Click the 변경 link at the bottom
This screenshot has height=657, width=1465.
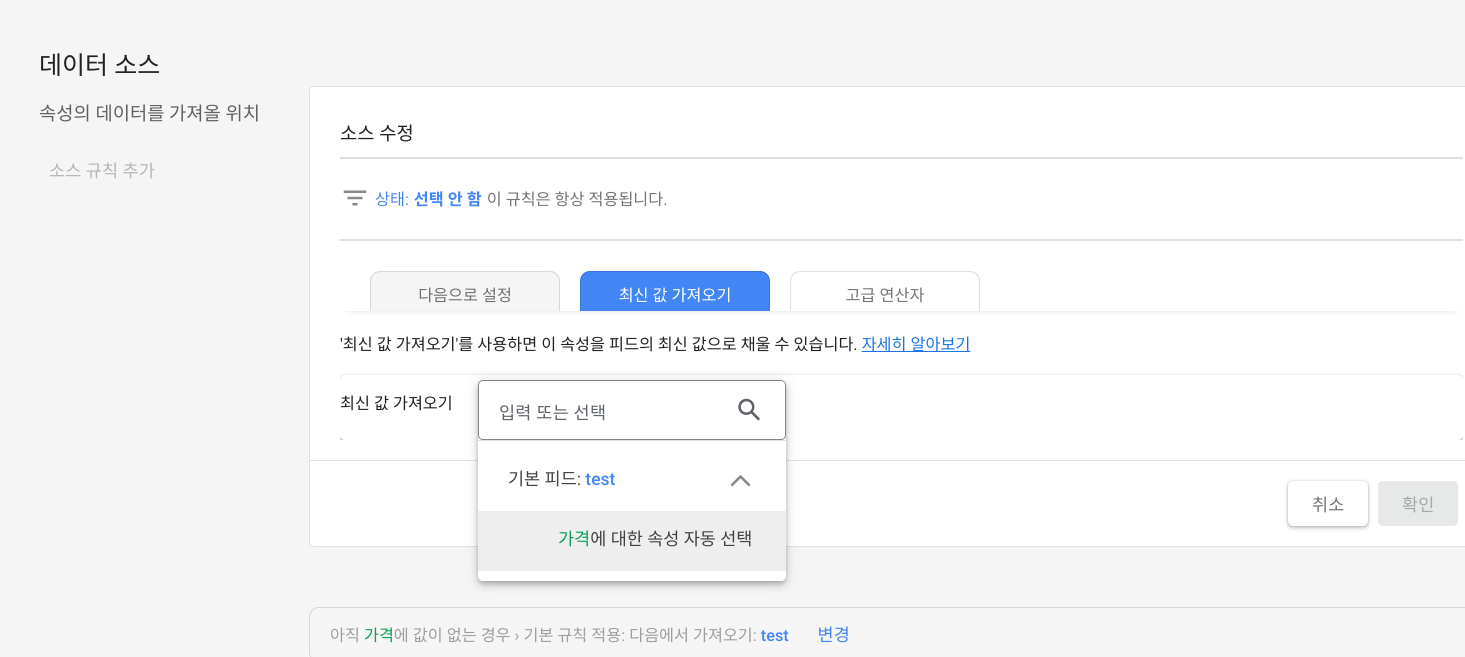(833, 634)
